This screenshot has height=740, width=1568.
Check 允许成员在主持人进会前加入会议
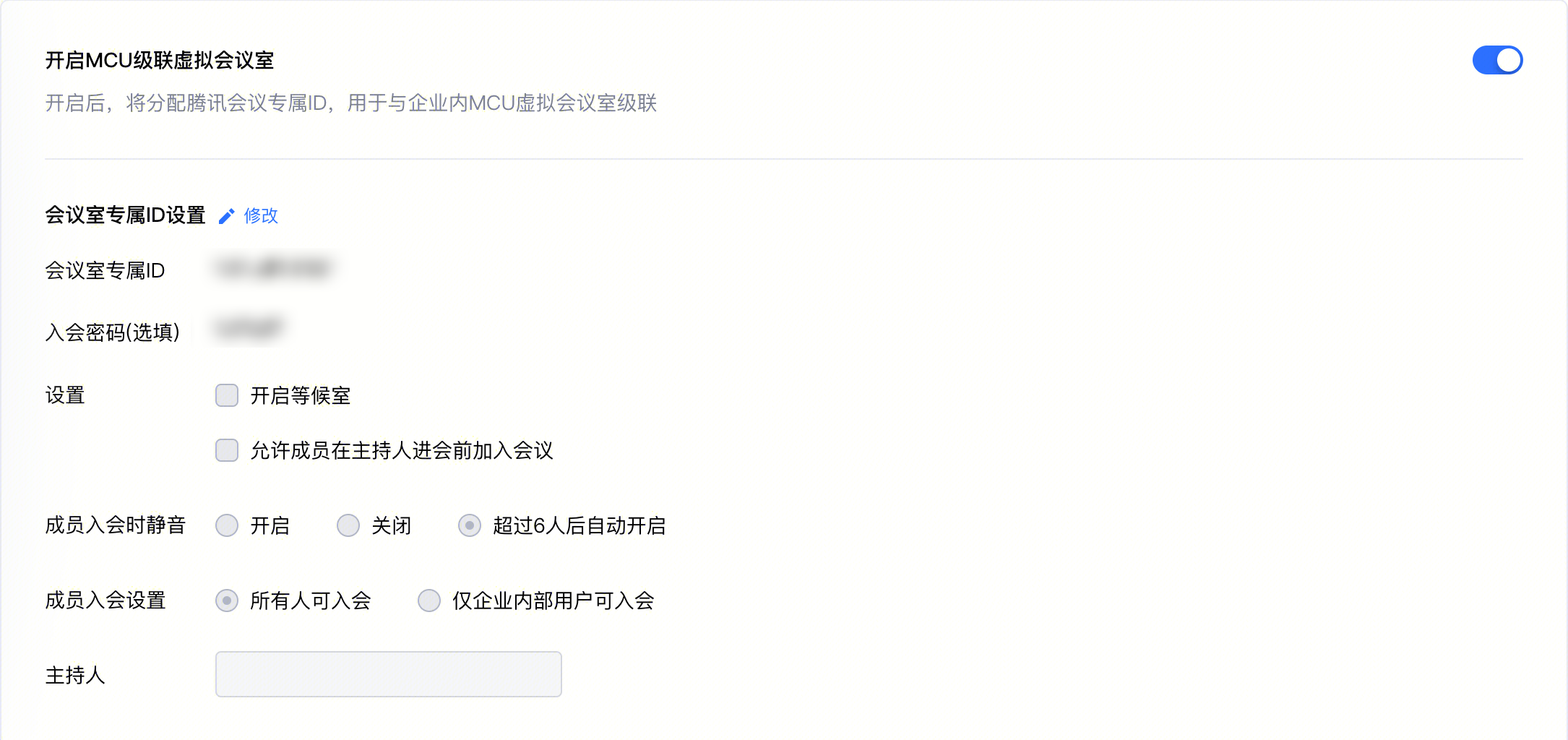click(x=227, y=450)
